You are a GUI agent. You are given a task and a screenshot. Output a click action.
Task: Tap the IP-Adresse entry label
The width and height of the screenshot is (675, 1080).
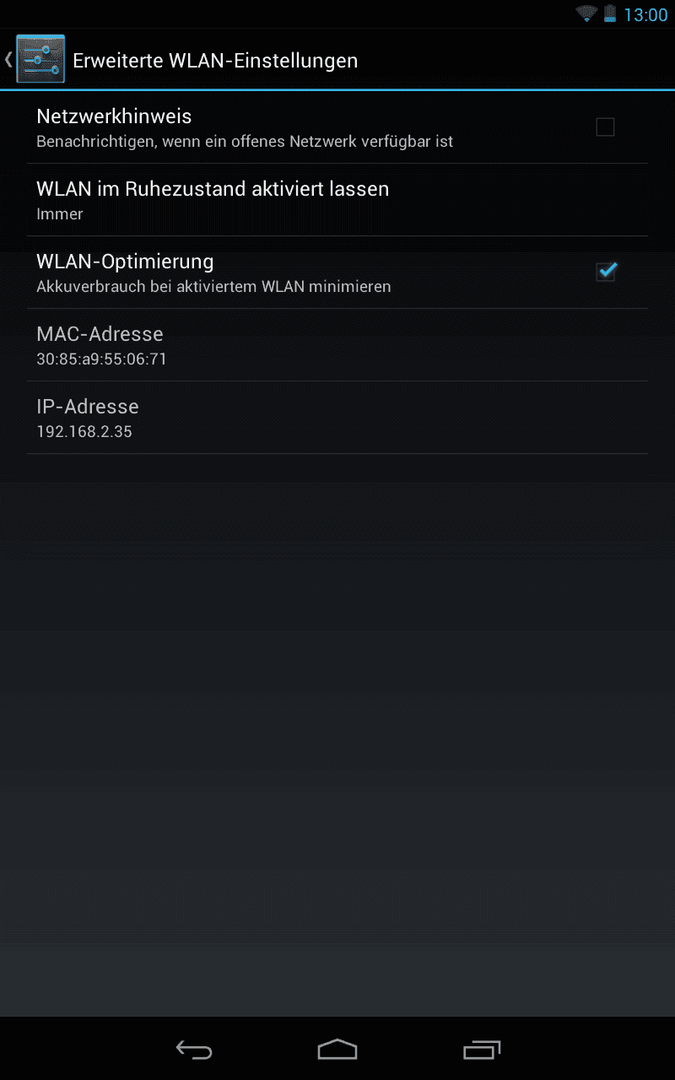(87, 406)
